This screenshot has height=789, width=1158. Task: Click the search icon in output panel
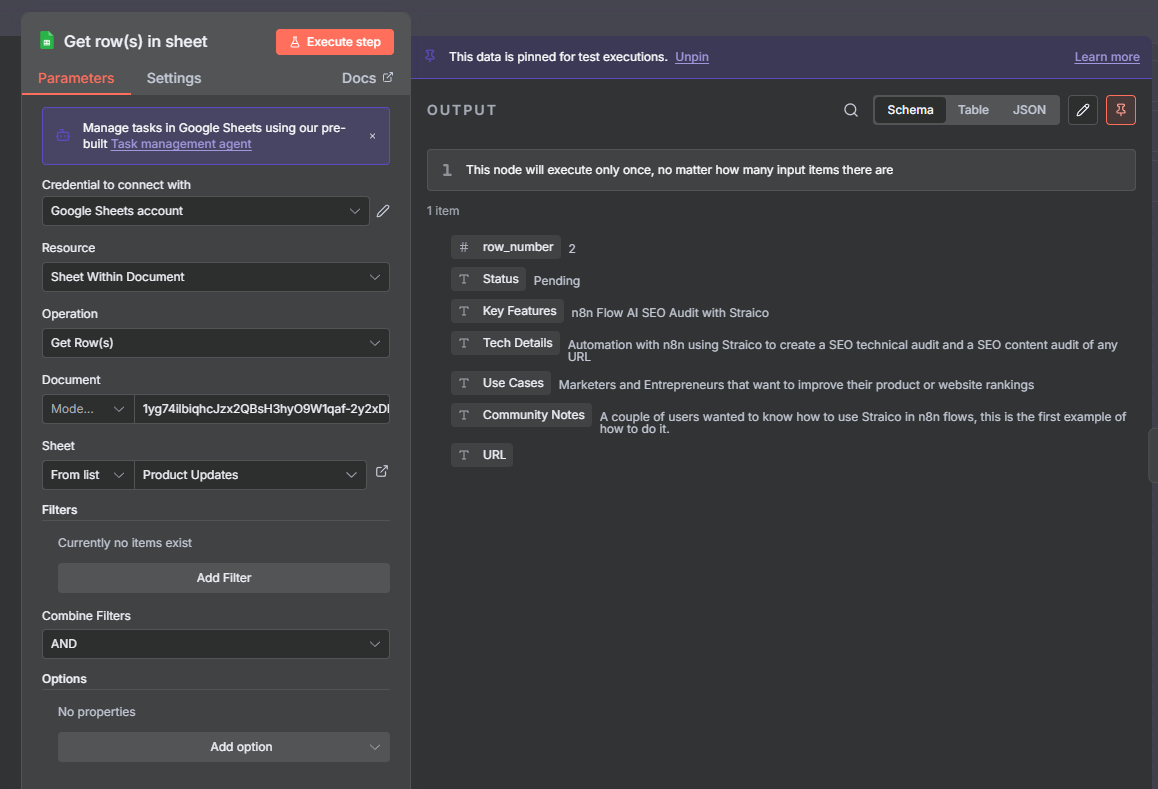click(851, 110)
